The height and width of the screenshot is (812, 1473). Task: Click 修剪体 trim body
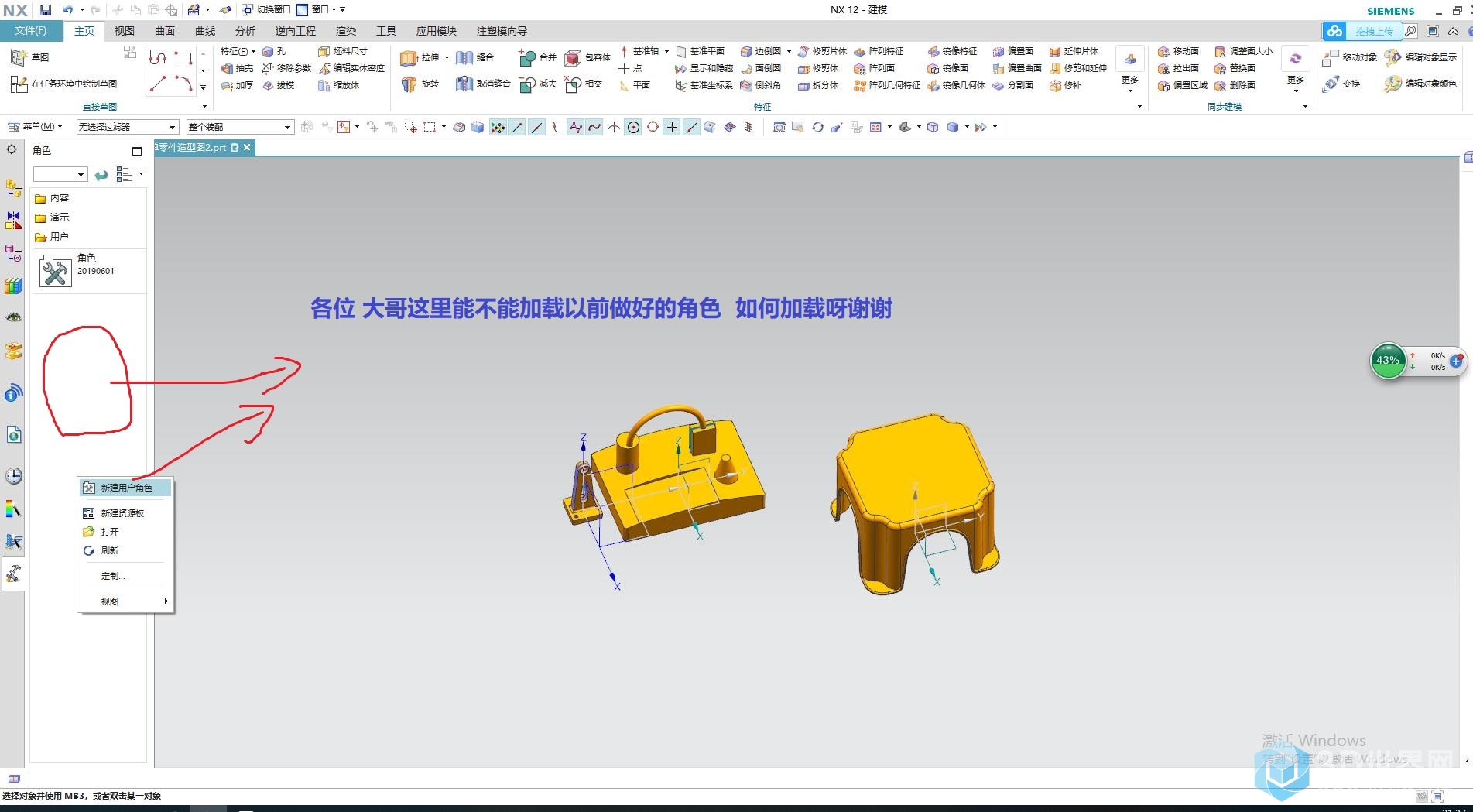[x=818, y=68]
